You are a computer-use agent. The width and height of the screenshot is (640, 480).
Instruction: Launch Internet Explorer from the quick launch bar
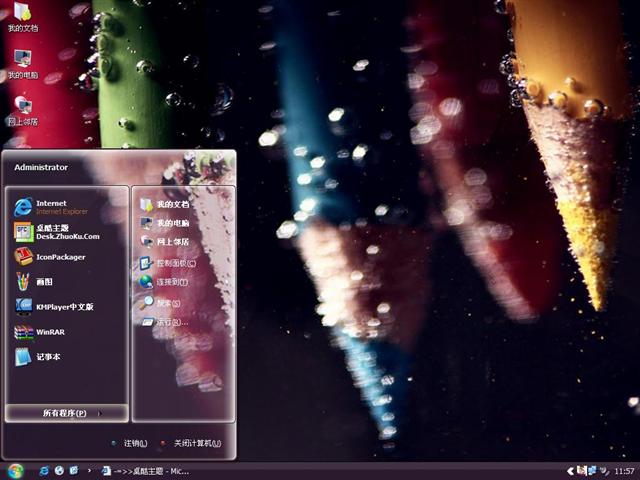point(44,471)
